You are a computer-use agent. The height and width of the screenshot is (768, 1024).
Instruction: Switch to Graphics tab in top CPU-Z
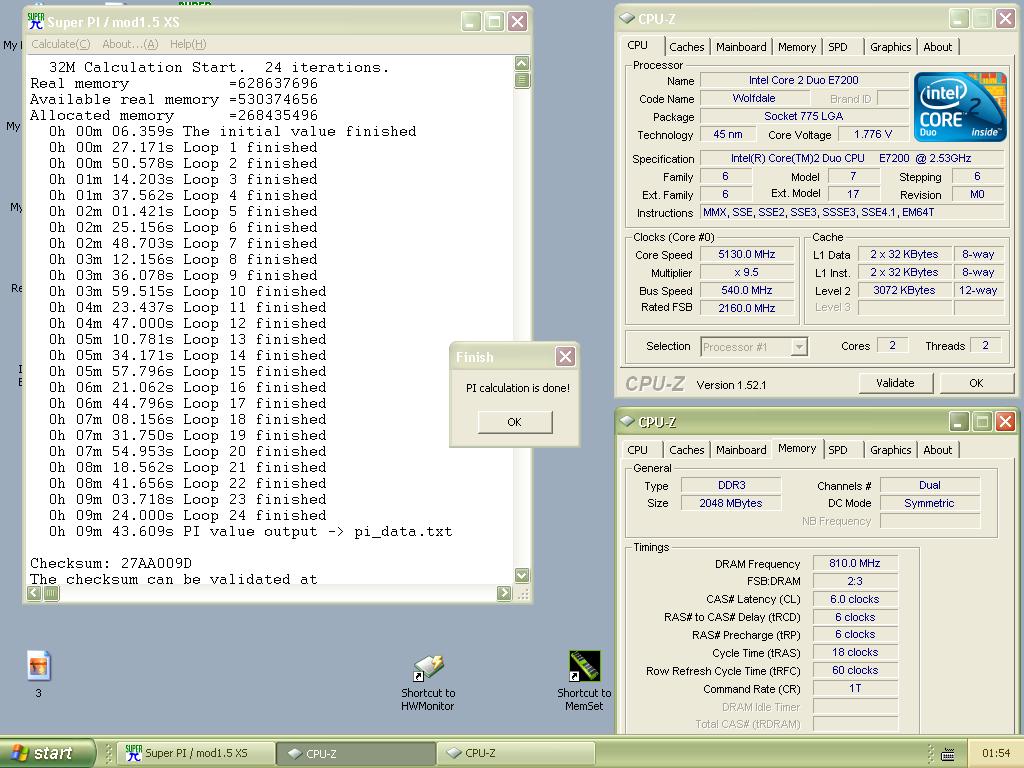[x=891, y=47]
